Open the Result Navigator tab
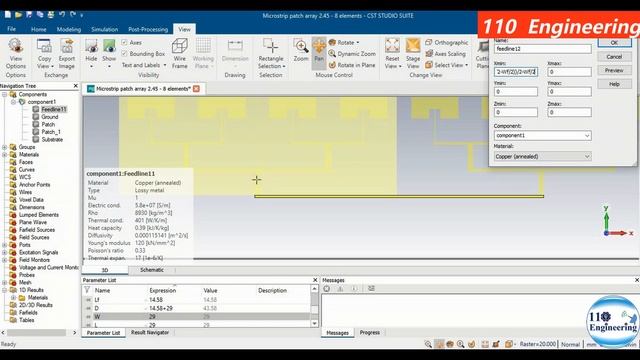The image size is (640, 360). [150, 333]
